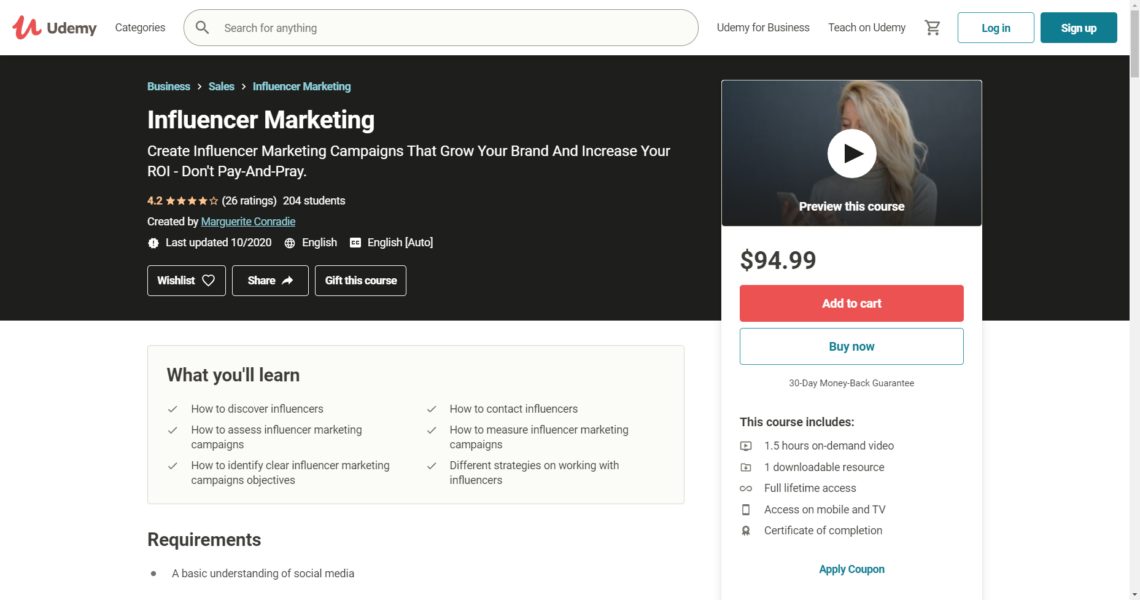Click the infinity icon for lifetime access
The image size is (1140, 600).
point(745,488)
